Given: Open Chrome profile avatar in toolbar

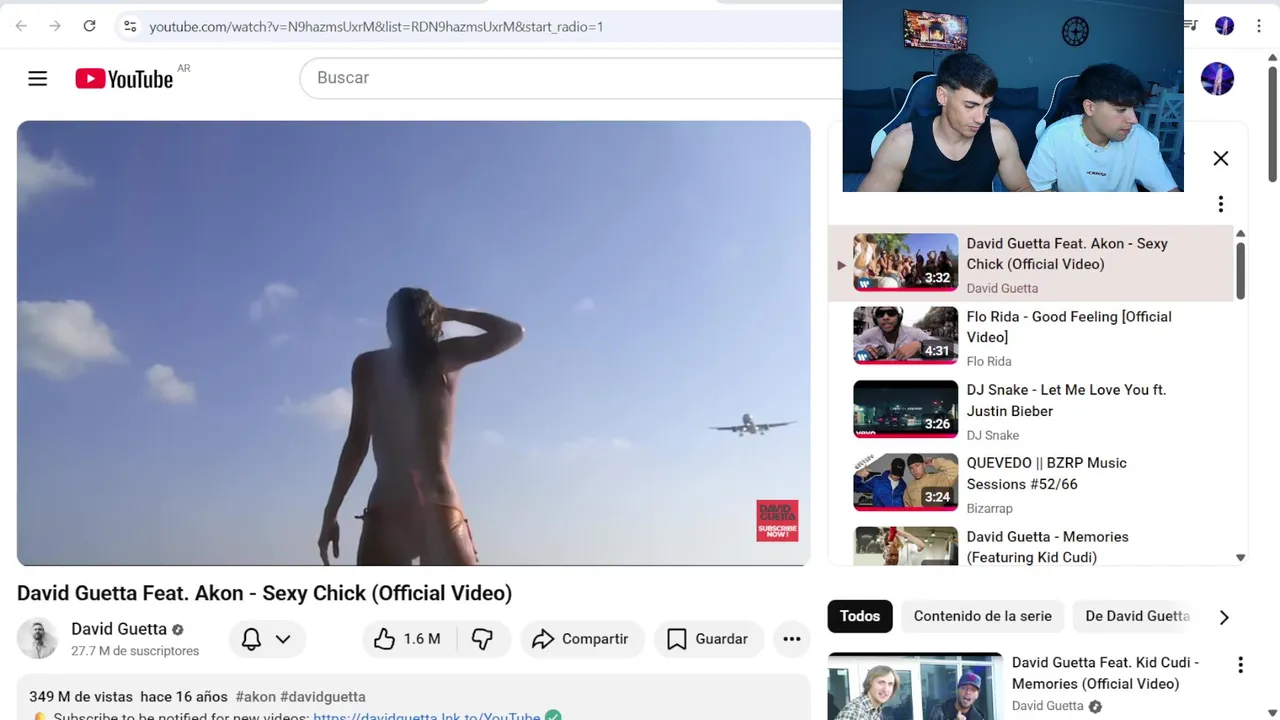Looking at the screenshot, I should [x=1224, y=26].
